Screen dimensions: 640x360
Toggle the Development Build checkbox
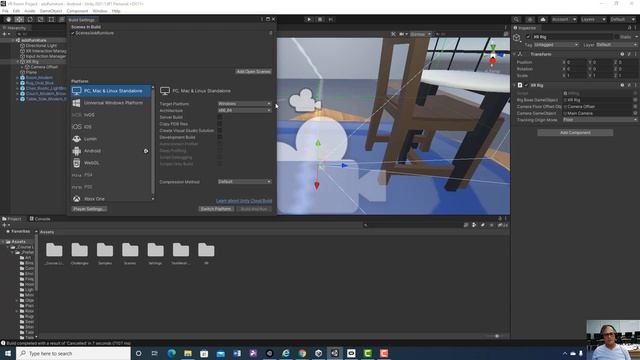[x=220, y=137]
